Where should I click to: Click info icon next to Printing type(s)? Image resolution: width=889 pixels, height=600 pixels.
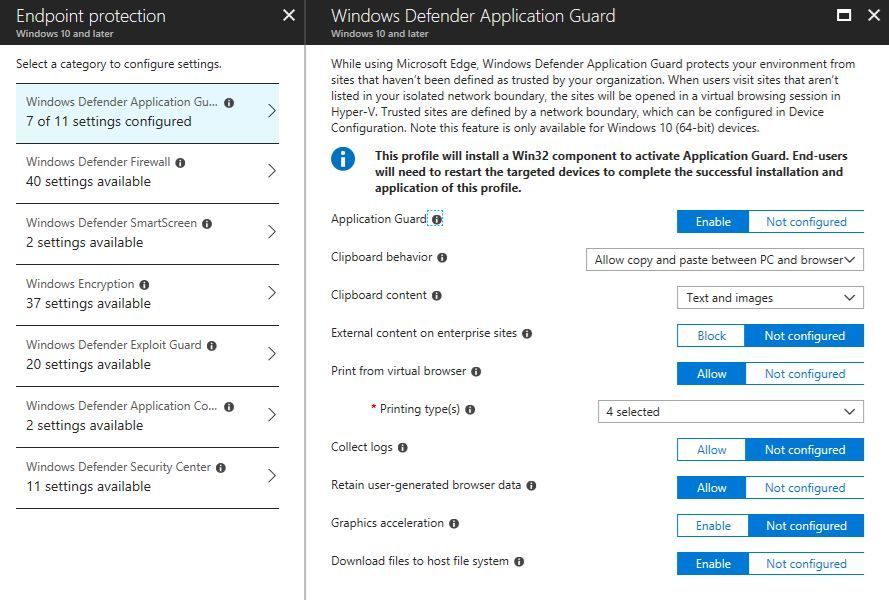click(470, 409)
